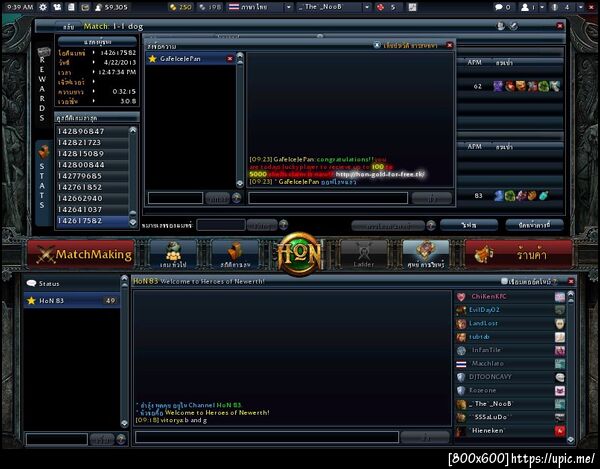Focus the match number input field
The width and height of the screenshot is (600, 469).
pyautogui.click(x=221, y=225)
